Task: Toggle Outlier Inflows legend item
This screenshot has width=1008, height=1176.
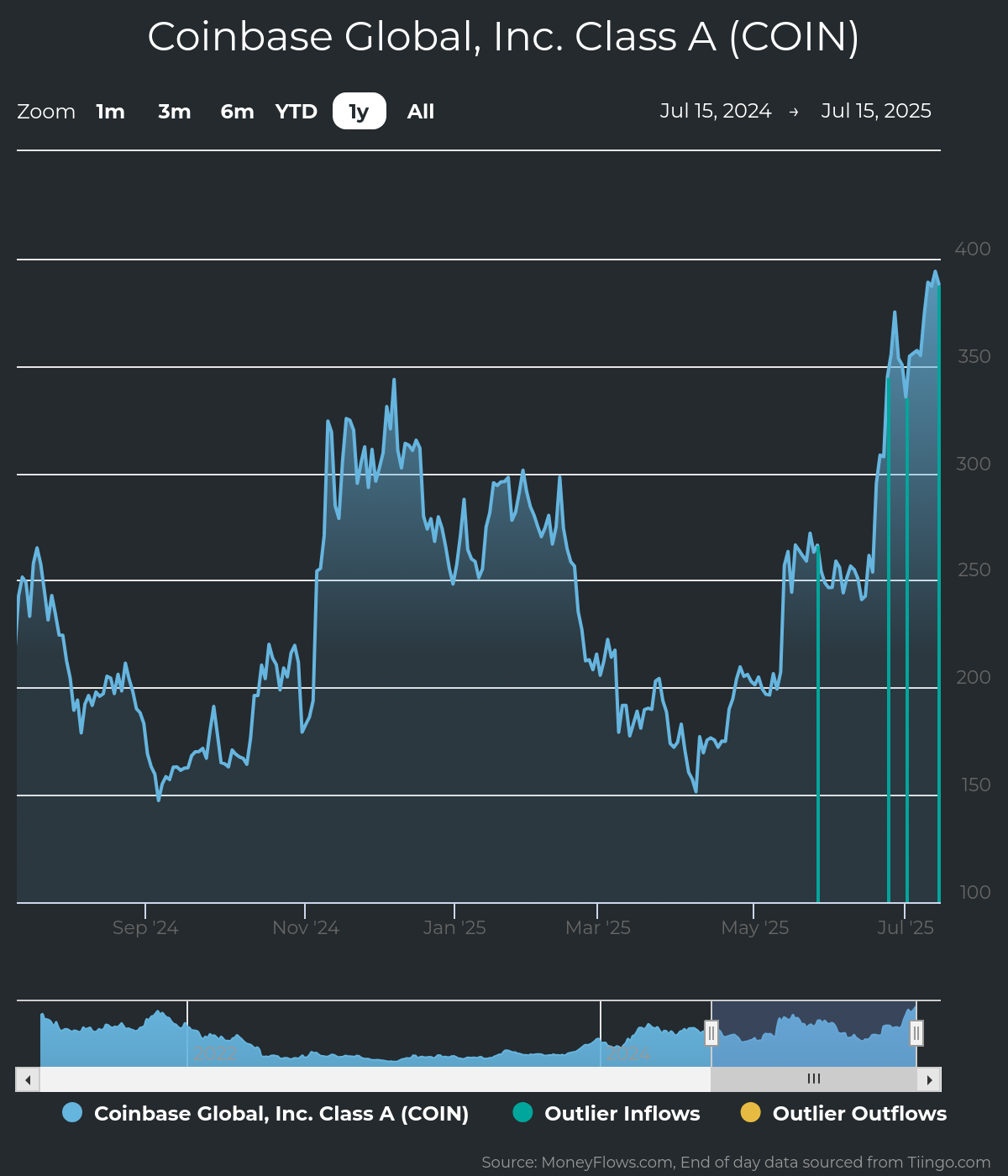Action: pos(606,1114)
